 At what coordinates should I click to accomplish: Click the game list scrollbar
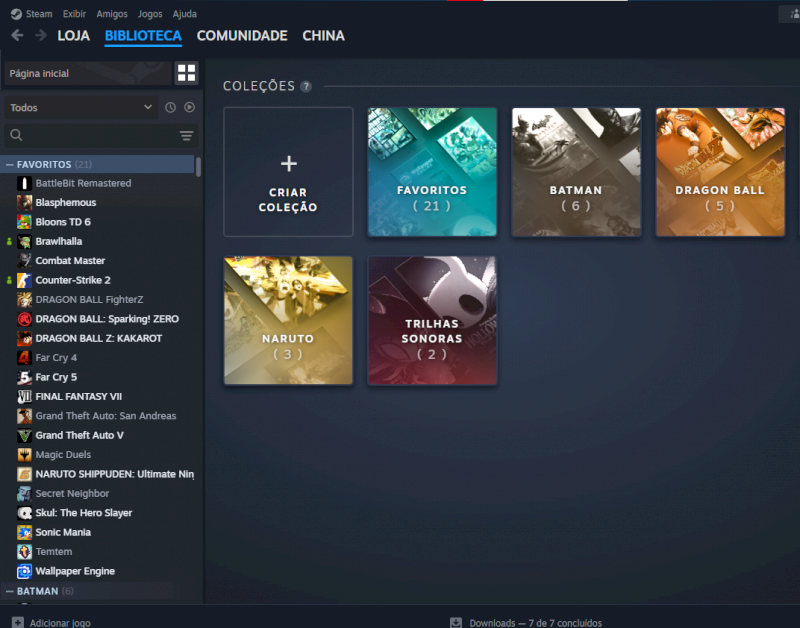point(198,167)
